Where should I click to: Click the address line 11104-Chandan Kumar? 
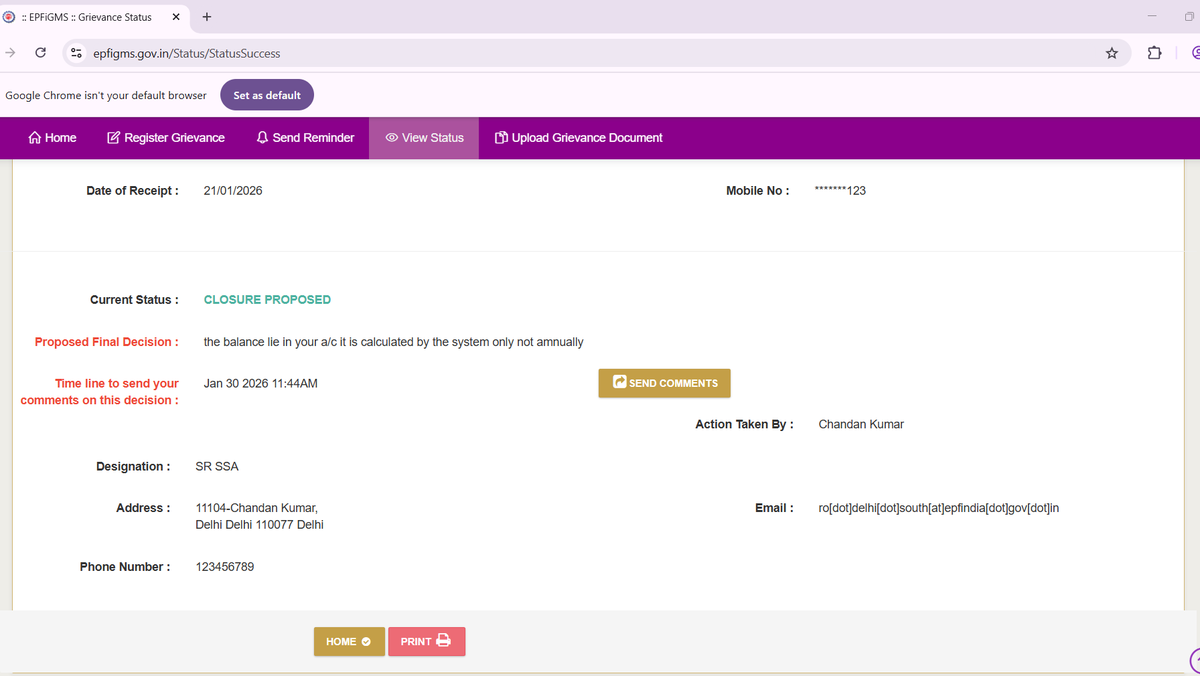point(257,508)
